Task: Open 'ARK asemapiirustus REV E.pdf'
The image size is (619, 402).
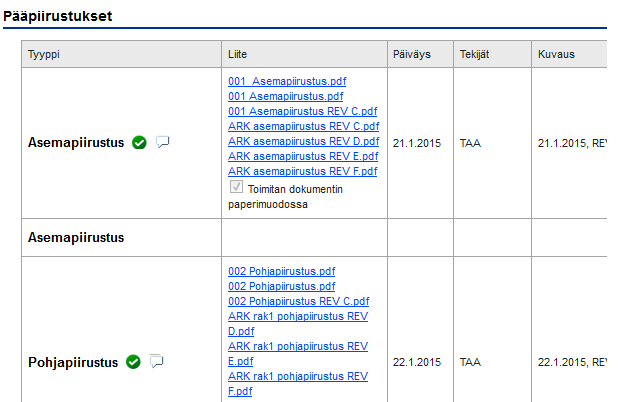Action: point(303,156)
